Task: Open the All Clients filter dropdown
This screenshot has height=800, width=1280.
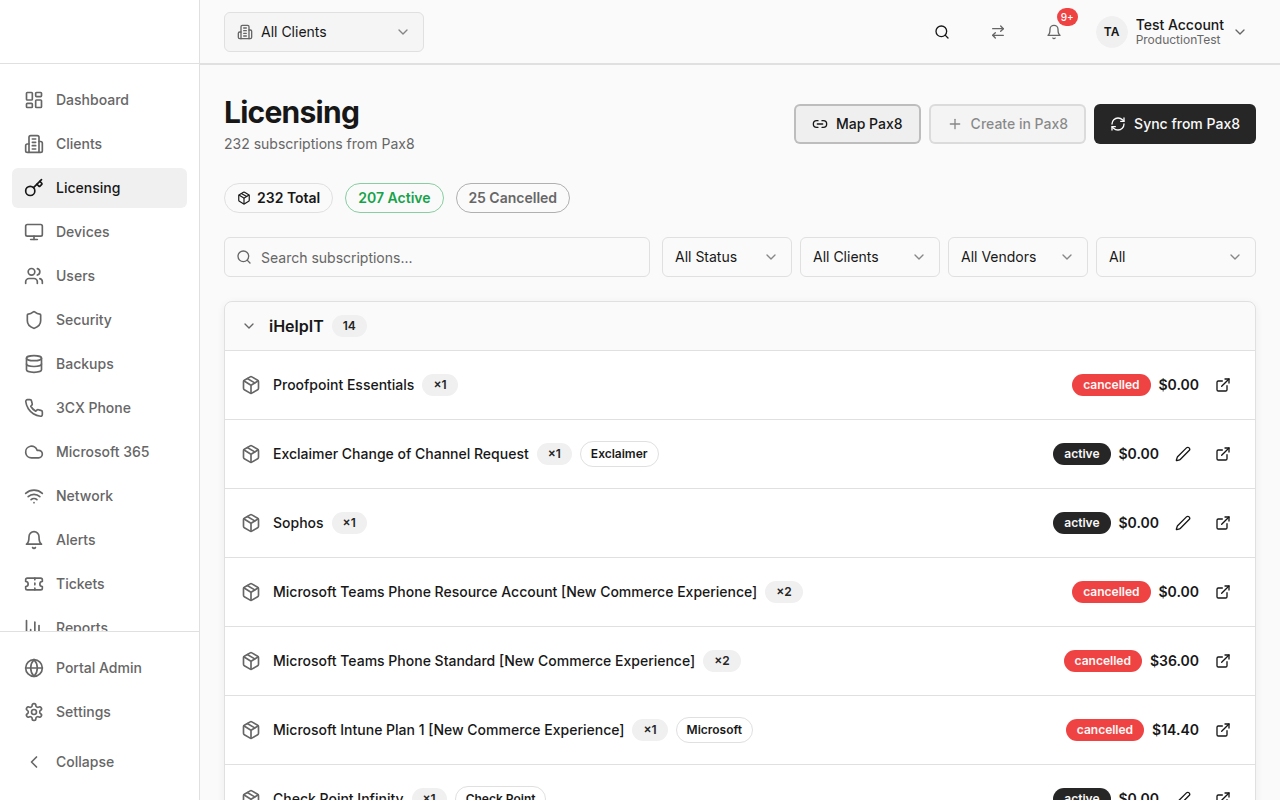Action: pos(870,257)
